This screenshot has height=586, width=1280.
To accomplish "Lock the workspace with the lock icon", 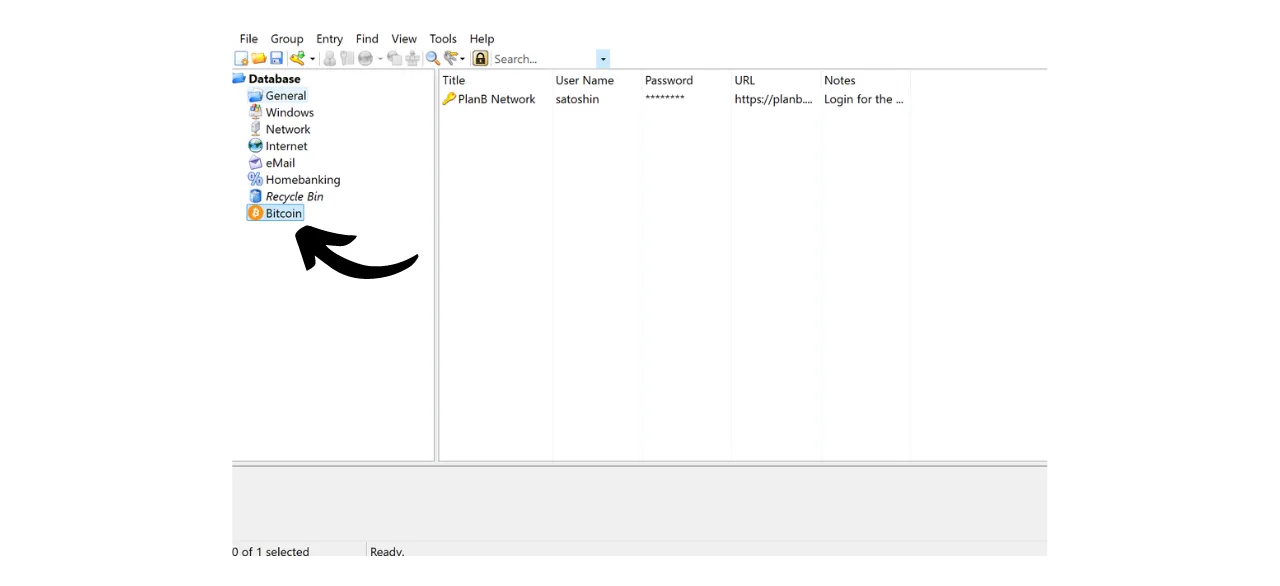I will pyautogui.click(x=480, y=58).
